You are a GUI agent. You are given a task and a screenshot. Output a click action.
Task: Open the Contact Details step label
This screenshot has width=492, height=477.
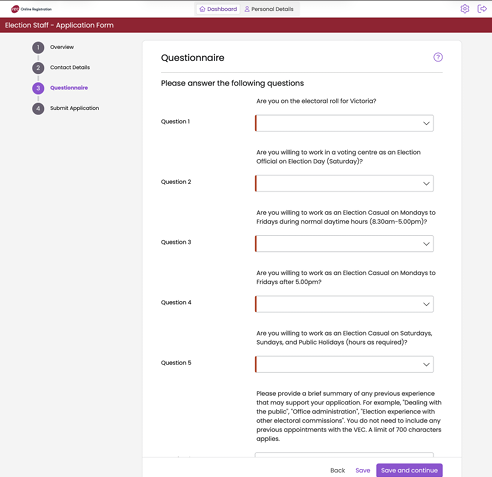[70, 67]
